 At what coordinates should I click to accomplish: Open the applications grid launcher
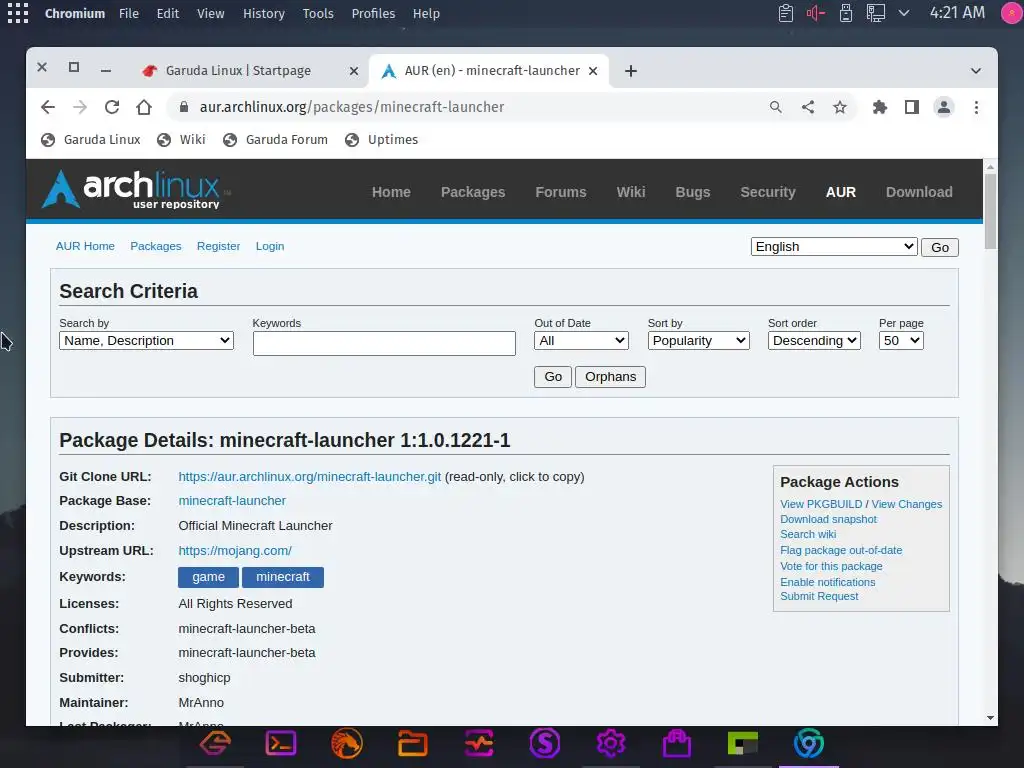18,13
